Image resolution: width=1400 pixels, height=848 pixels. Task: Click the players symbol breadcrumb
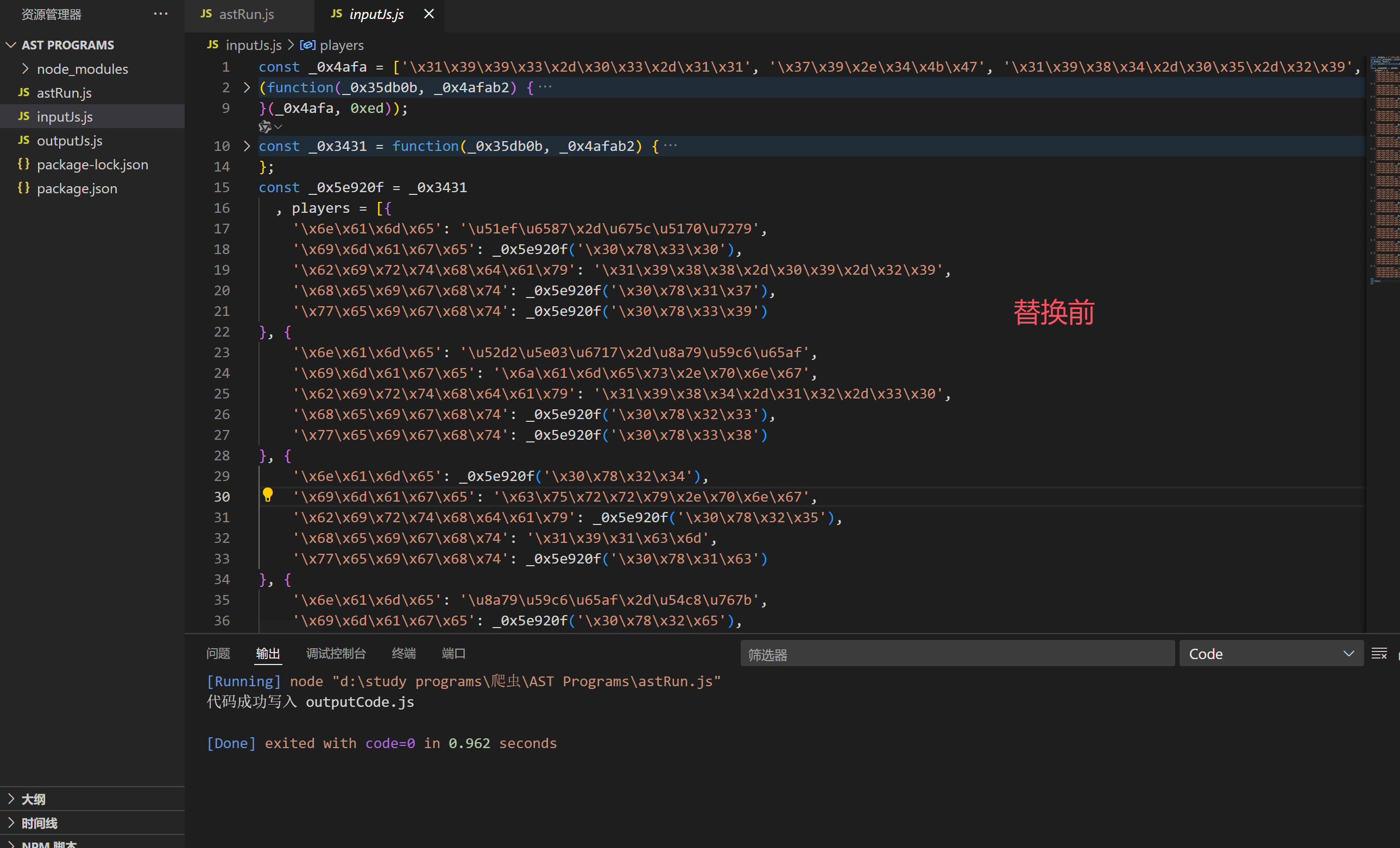pyautogui.click(x=341, y=45)
